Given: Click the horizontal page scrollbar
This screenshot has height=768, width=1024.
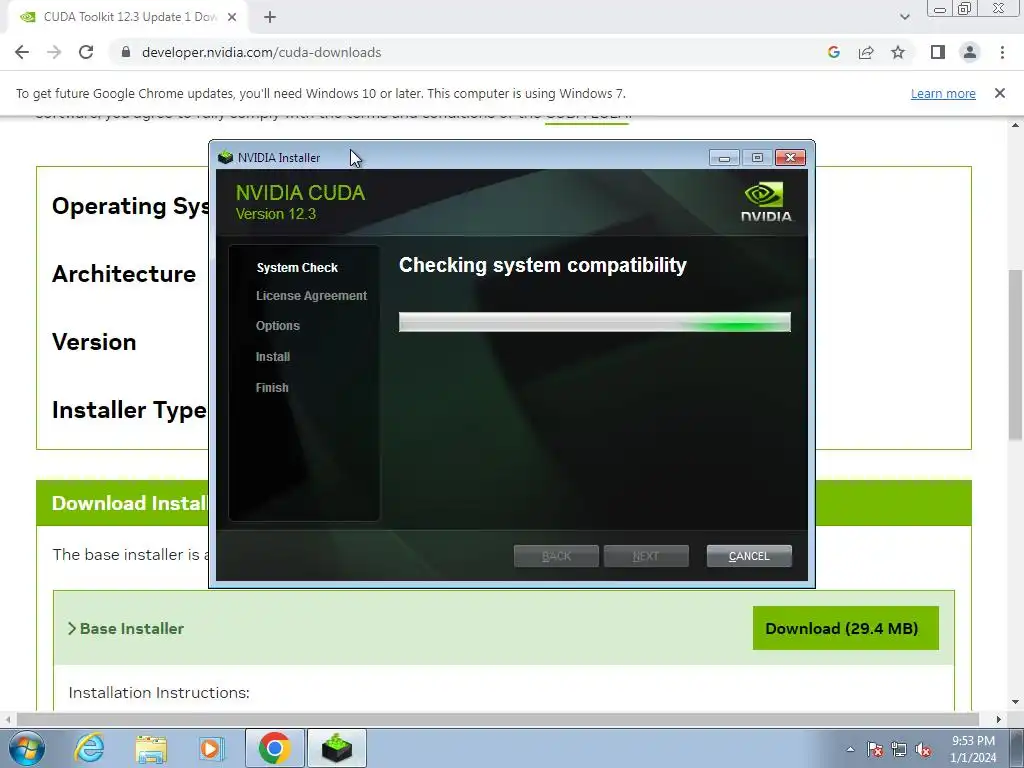Looking at the screenshot, I should coord(496,719).
